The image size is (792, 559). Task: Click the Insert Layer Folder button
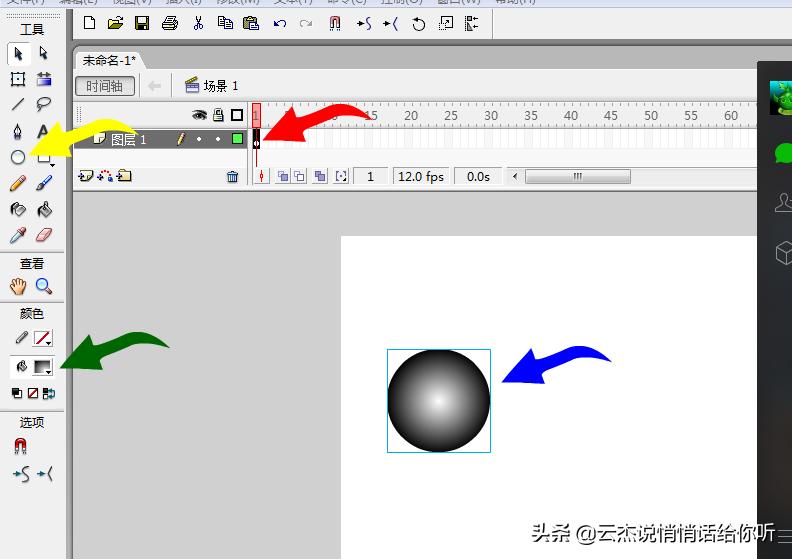point(124,176)
